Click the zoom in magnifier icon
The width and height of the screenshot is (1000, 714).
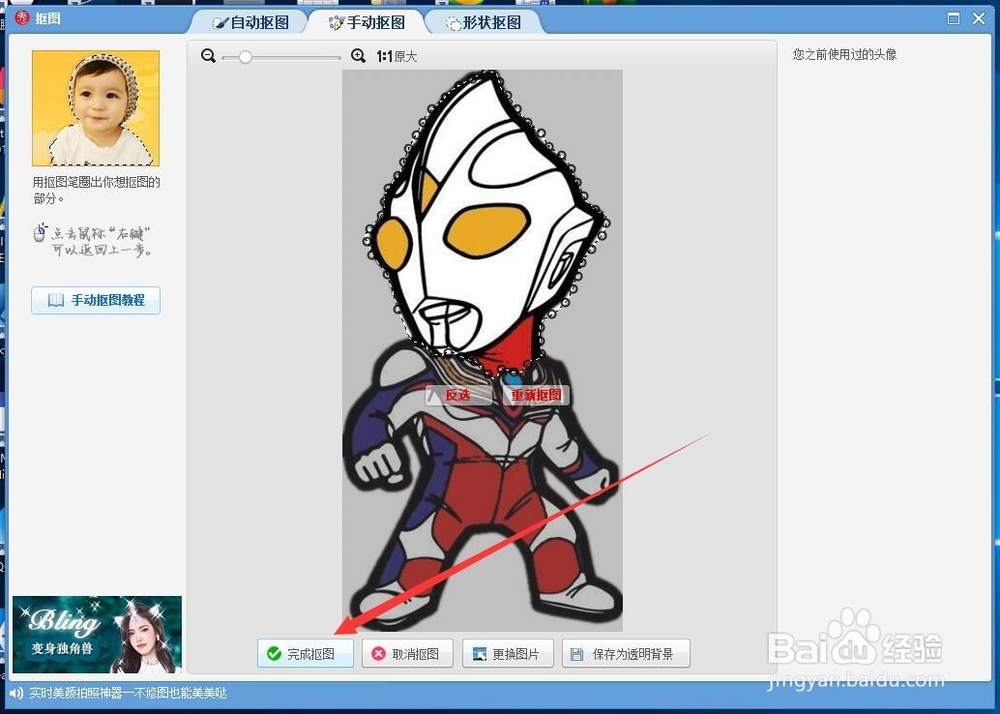coord(358,56)
